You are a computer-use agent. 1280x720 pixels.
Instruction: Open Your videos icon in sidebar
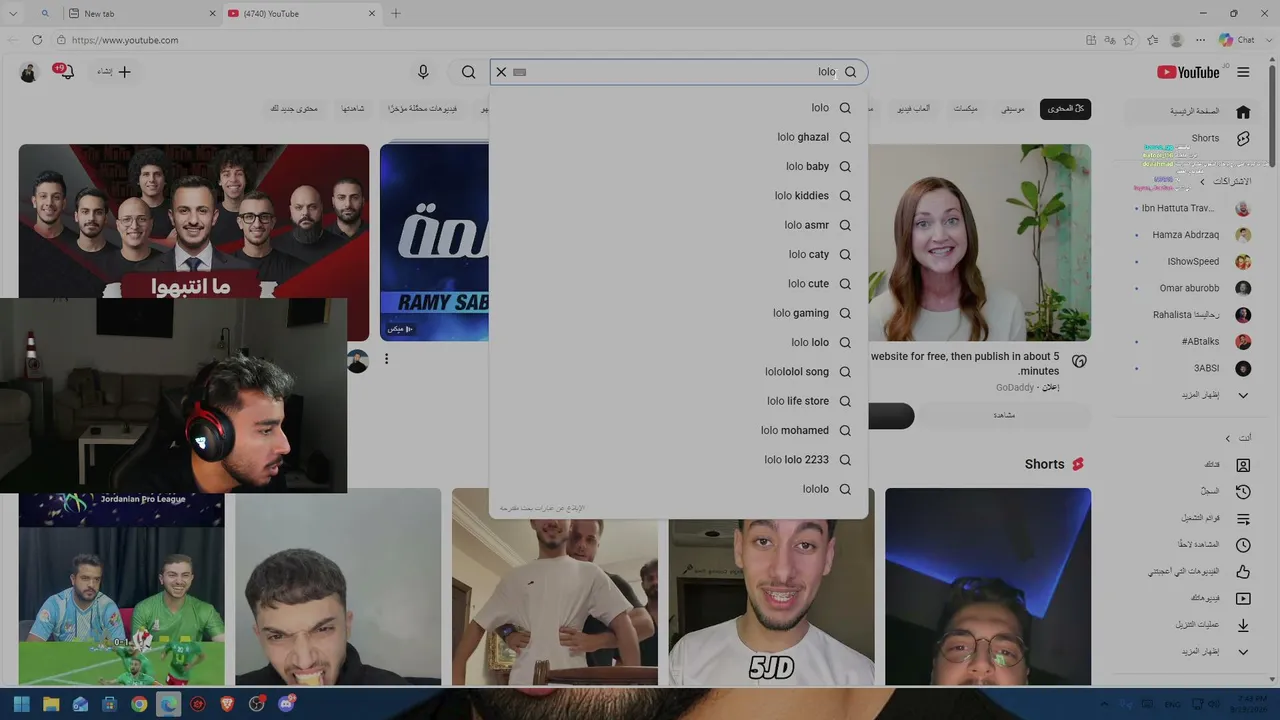pos(1243,598)
